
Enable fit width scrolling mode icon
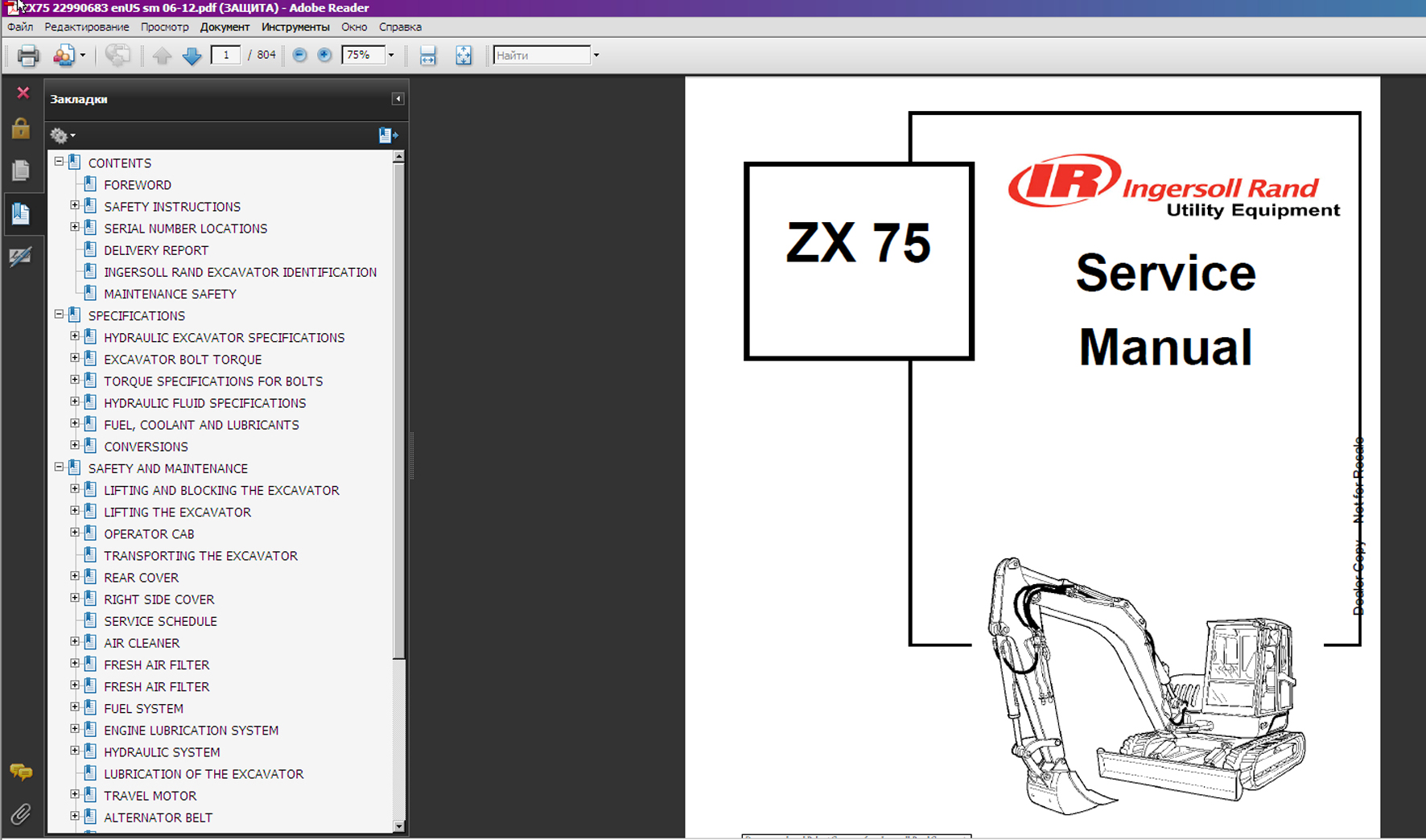(428, 56)
